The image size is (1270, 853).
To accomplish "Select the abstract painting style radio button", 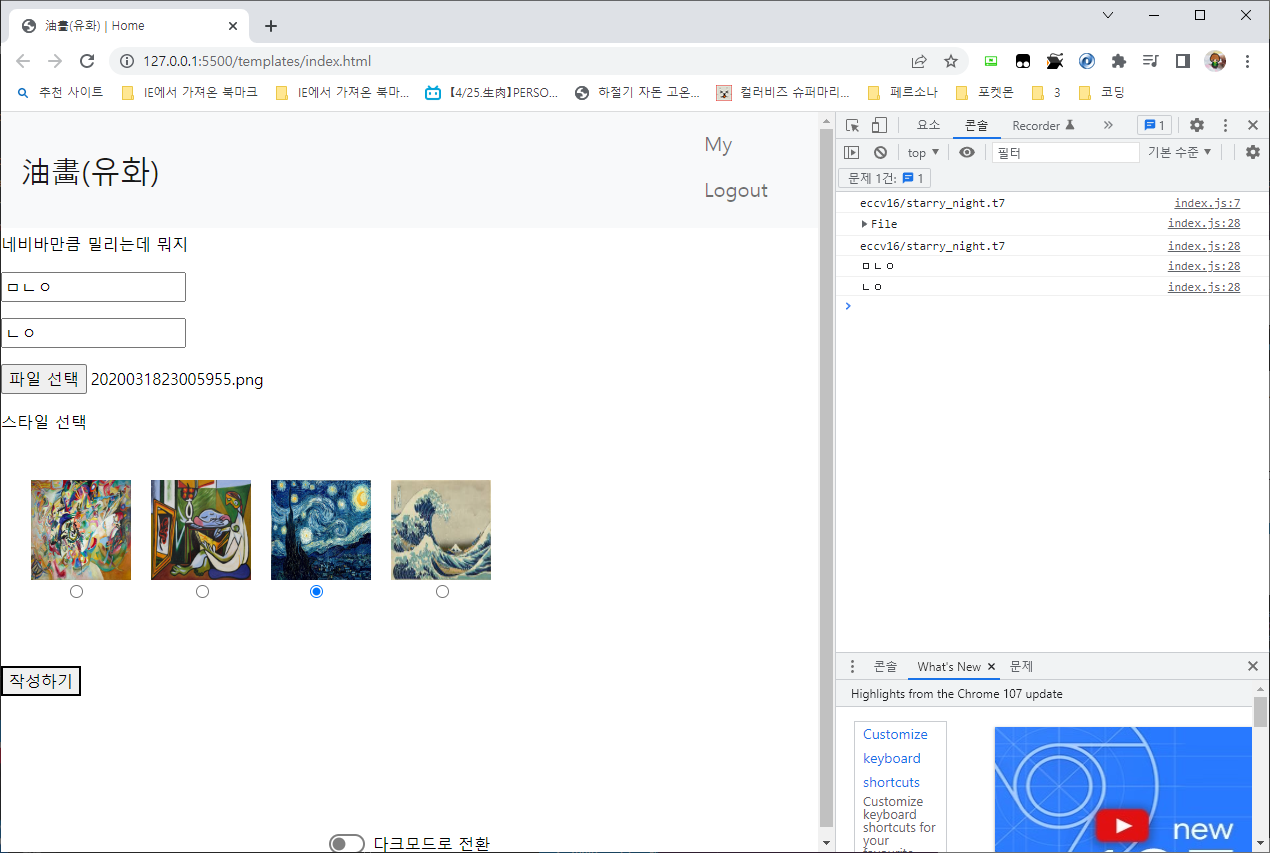I will (x=76, y=592).
